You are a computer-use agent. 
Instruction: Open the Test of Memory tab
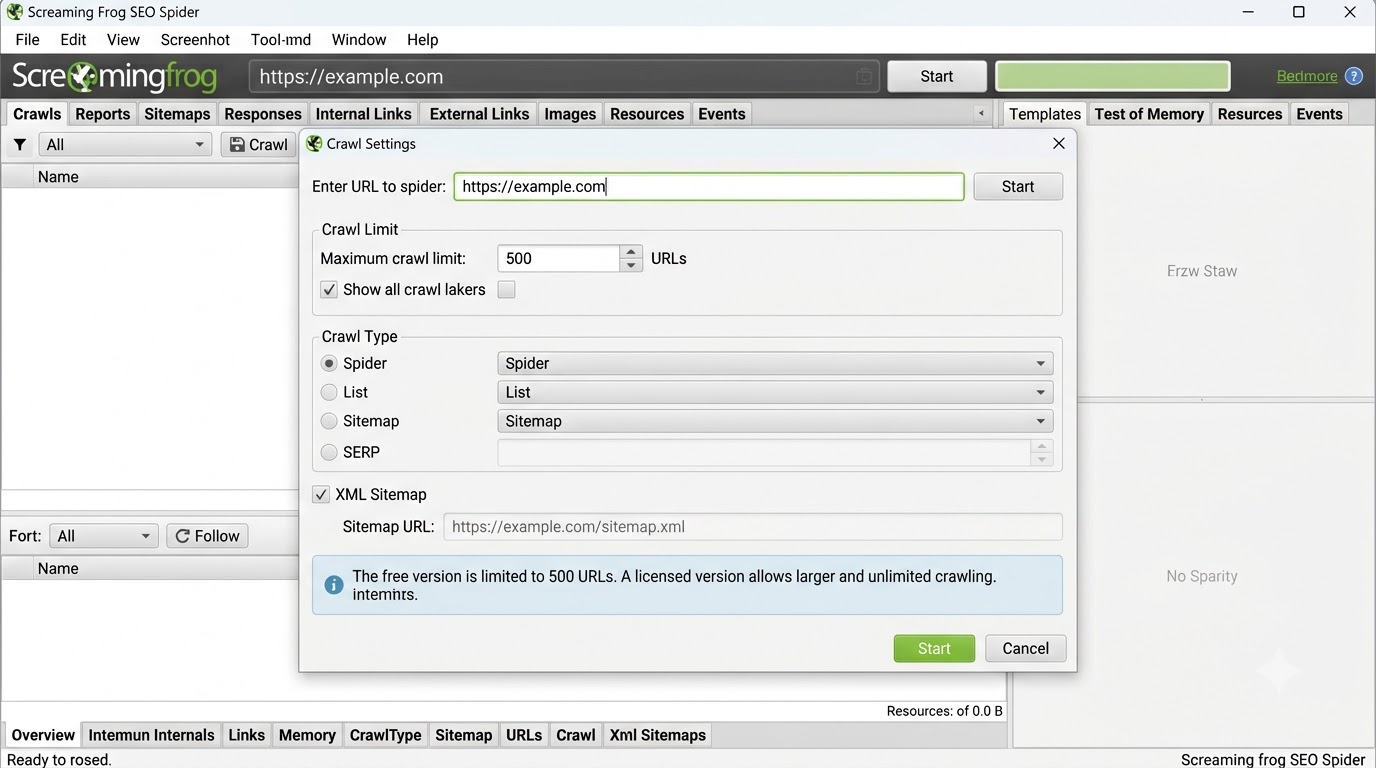pyautogui.click(x=1149, y=114)
